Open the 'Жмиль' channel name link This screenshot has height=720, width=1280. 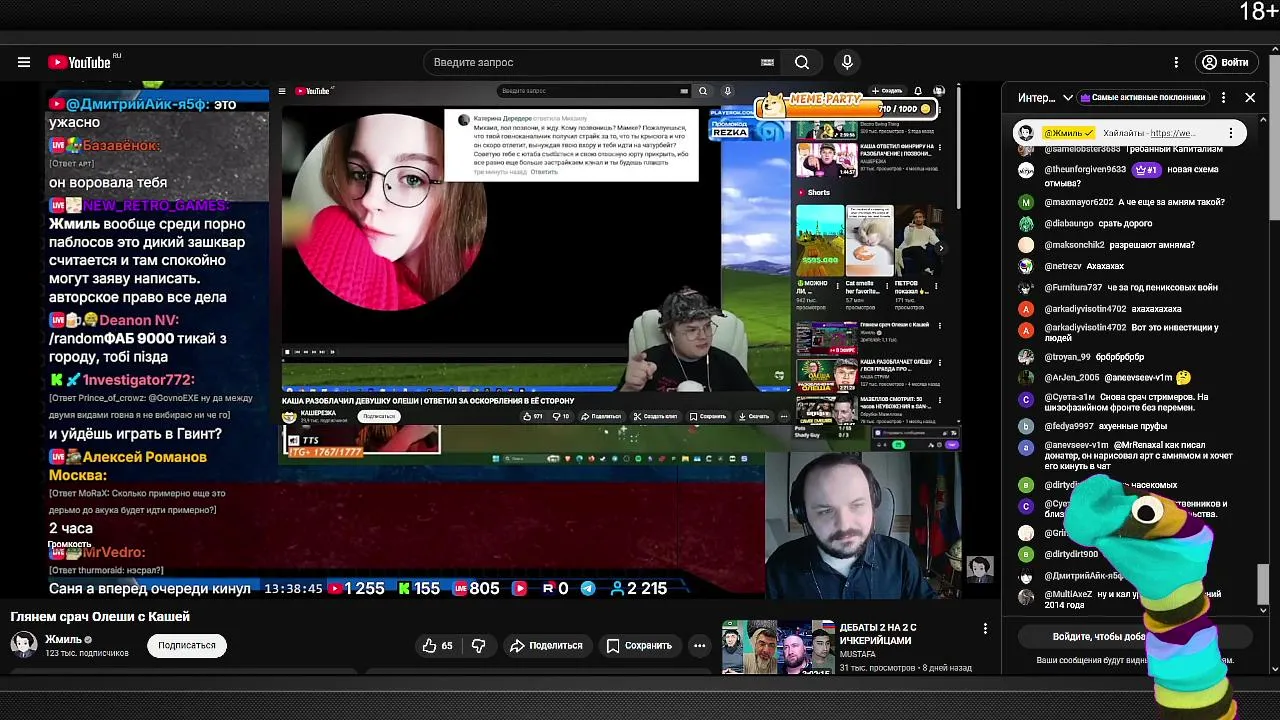63,639
